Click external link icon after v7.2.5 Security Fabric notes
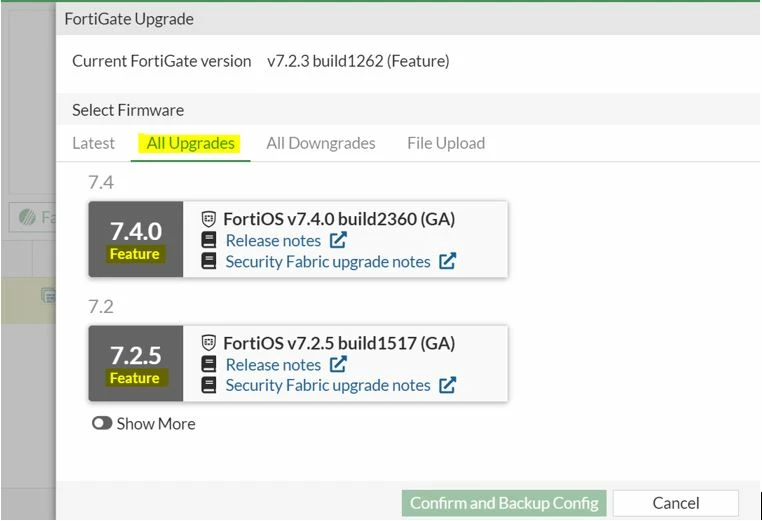Image resolution: width=762 pixels, height=521 pixels. click(448, 385)
